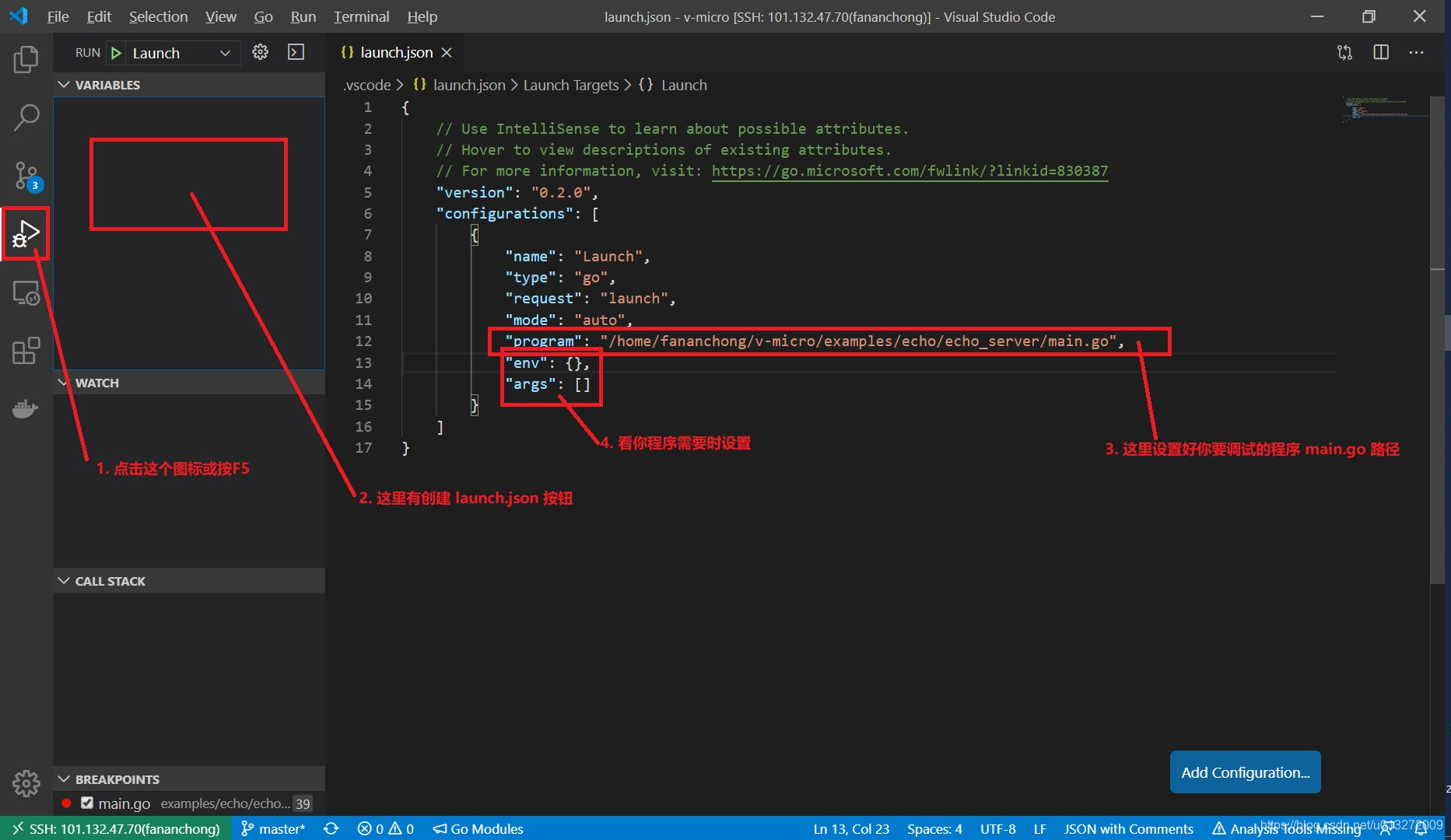This screenshot has height=840, width=1451.
Task: Open the Selection menu
Action: coord(158,16)
